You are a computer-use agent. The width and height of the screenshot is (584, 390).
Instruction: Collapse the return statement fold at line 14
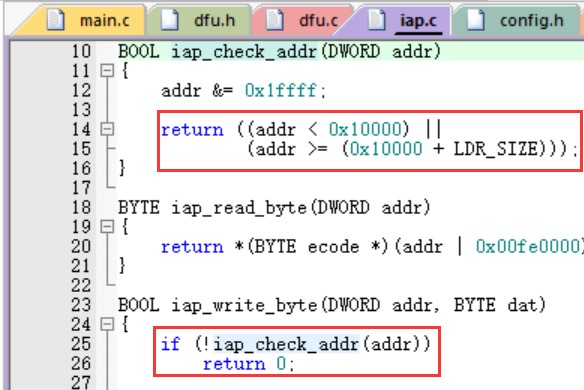coord(107,129)
